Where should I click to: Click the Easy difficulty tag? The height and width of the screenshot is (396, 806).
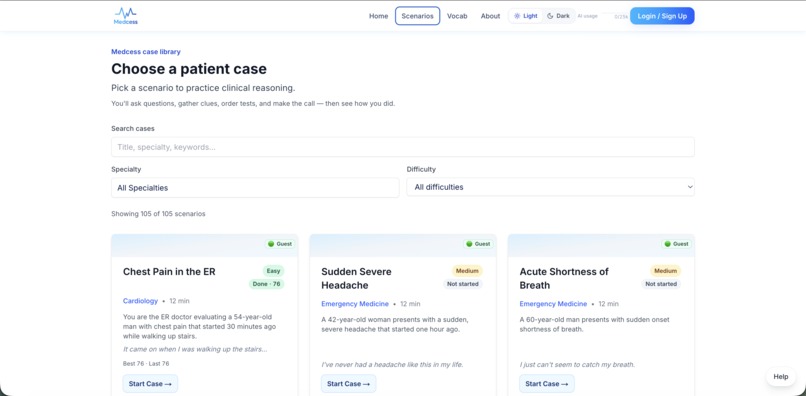click(x=273, y=271)
